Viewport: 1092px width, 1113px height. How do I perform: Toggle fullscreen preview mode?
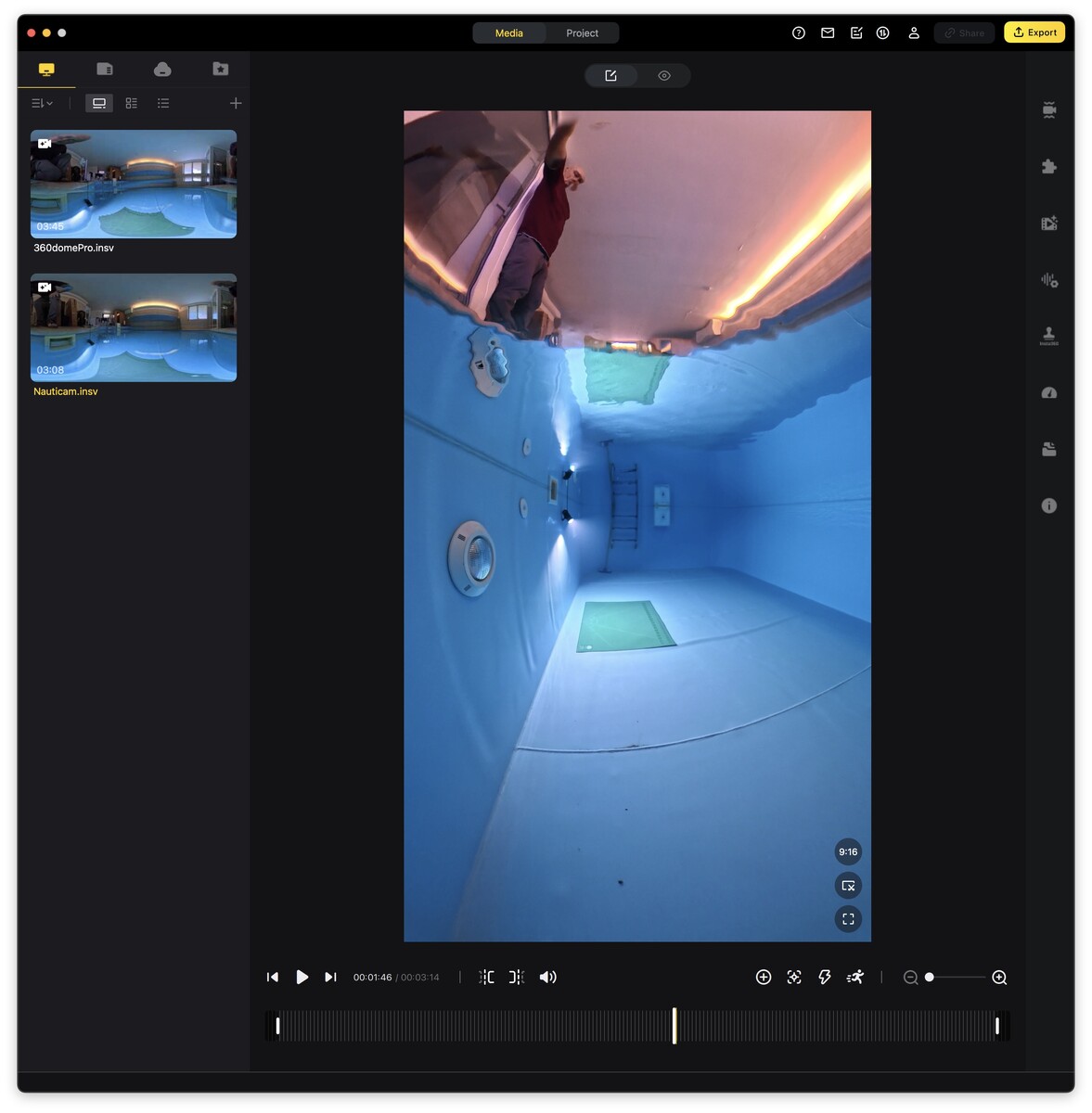847,919
